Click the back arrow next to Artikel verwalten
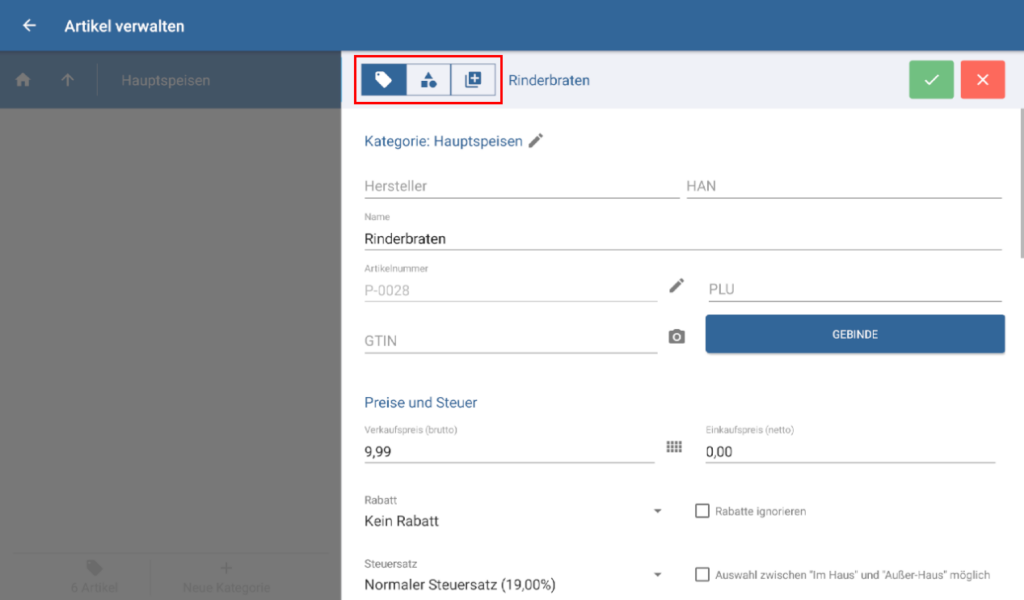This screenshot has width=1024, height=600. click(29, 26)
